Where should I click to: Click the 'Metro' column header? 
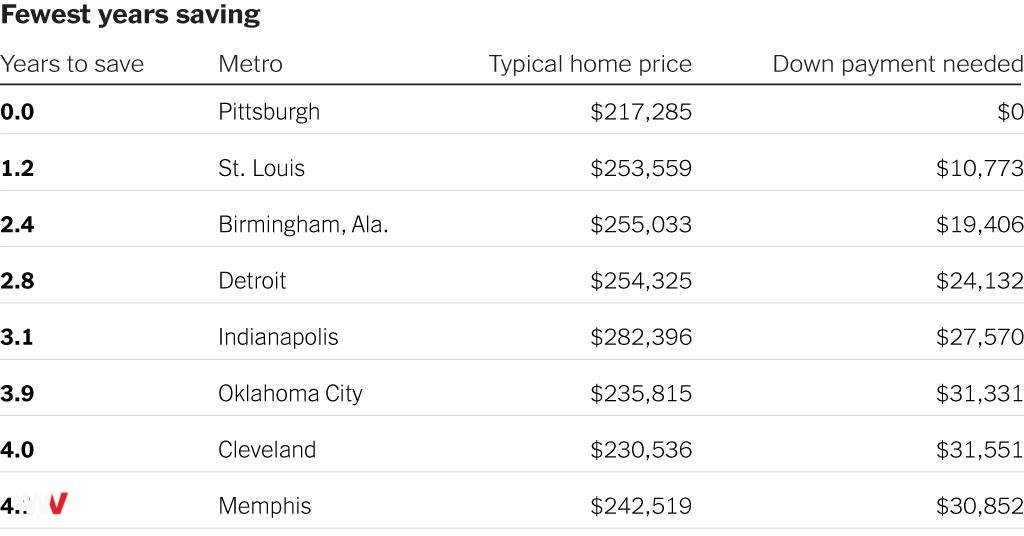(x=250, y=64)
